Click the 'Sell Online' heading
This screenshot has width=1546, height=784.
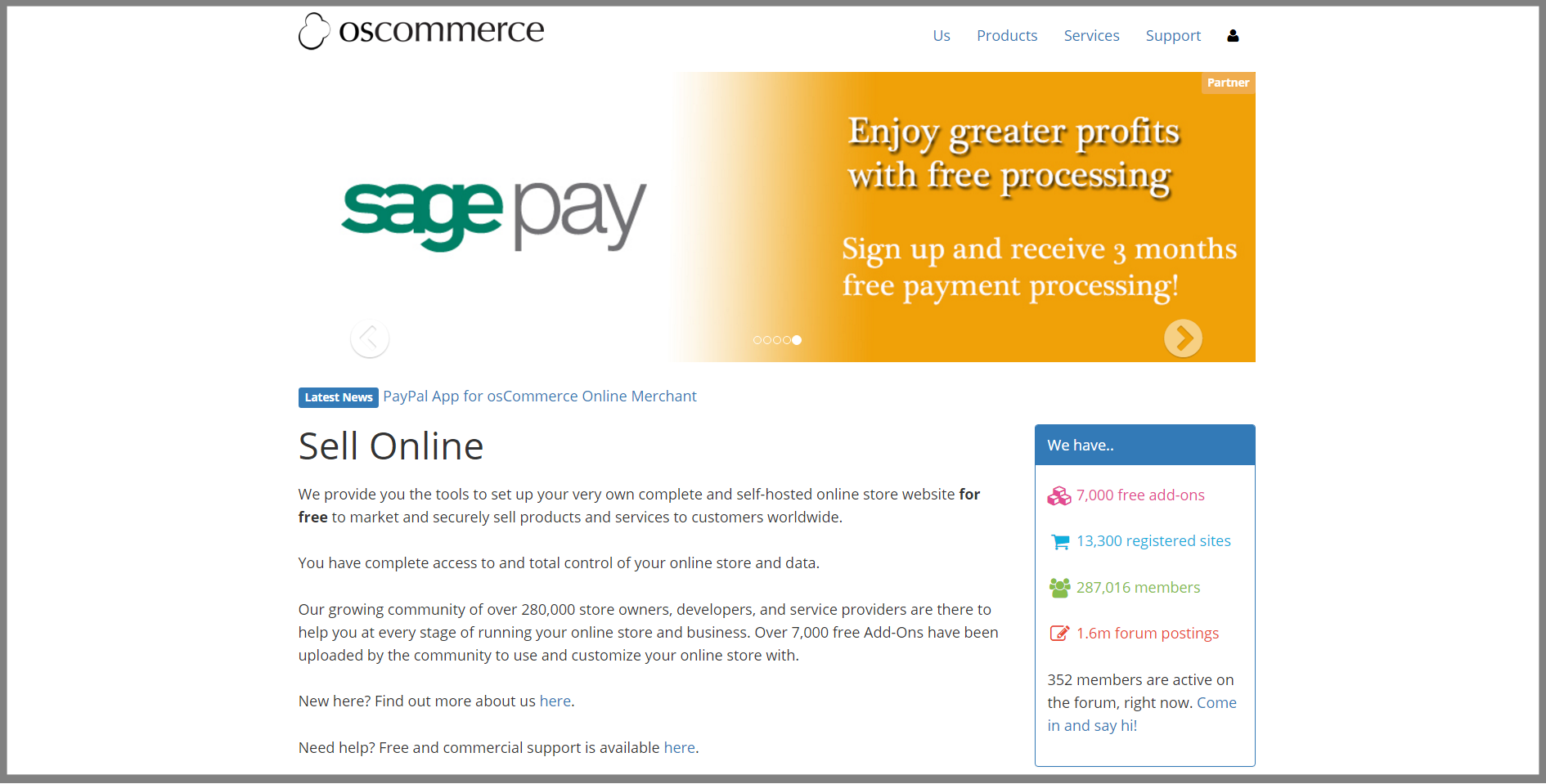pos(391,446)
